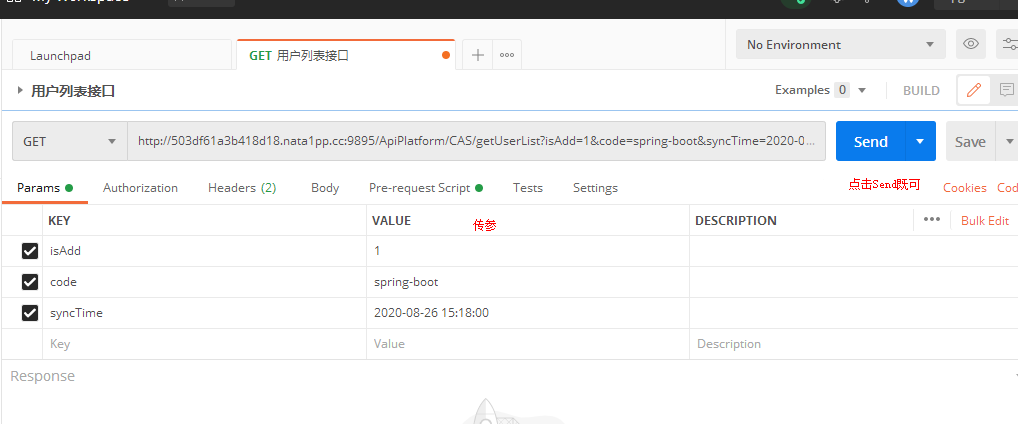Click the request URL field

coord(477,141)
